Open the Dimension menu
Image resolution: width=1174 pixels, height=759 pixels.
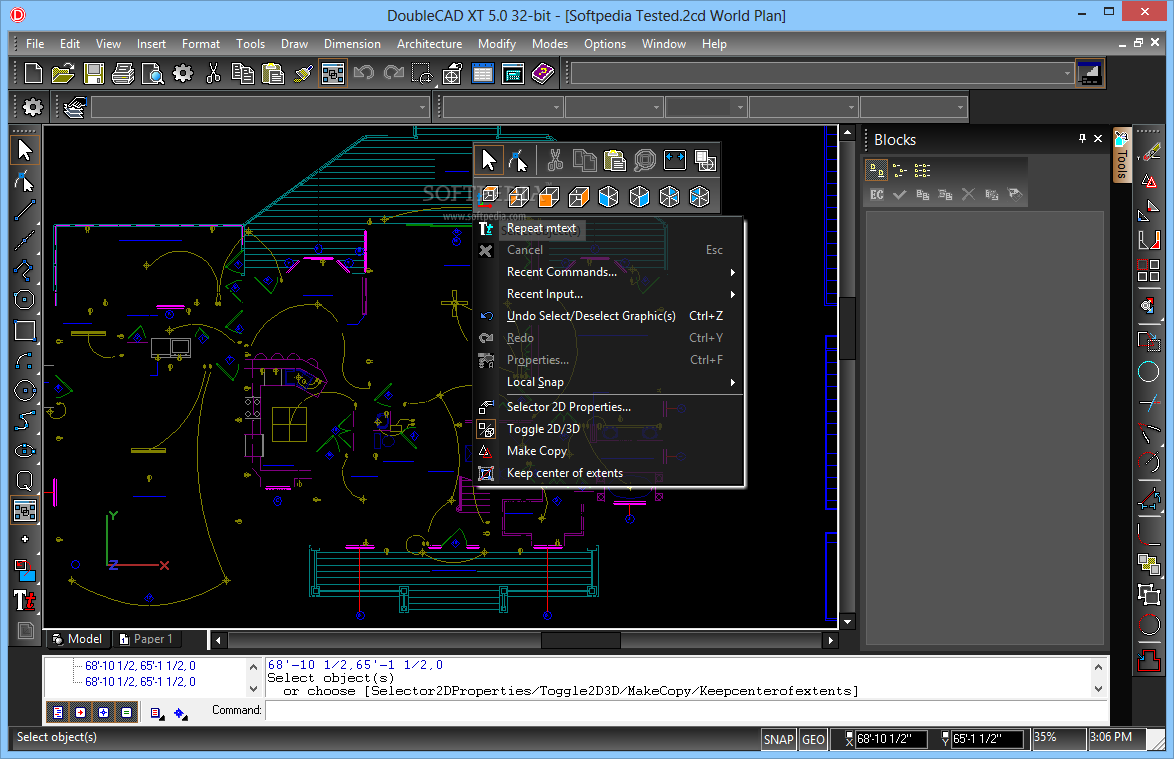(x=352, y=44)
